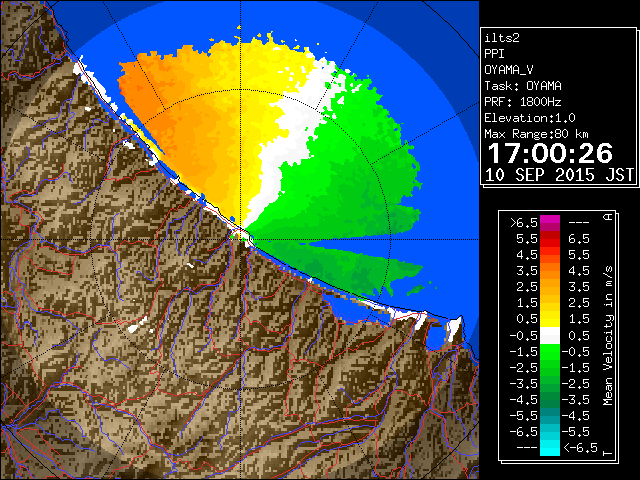Click the cyan swatch at legend bottom
The image size is (640, 480).
[x=550, y=447]
